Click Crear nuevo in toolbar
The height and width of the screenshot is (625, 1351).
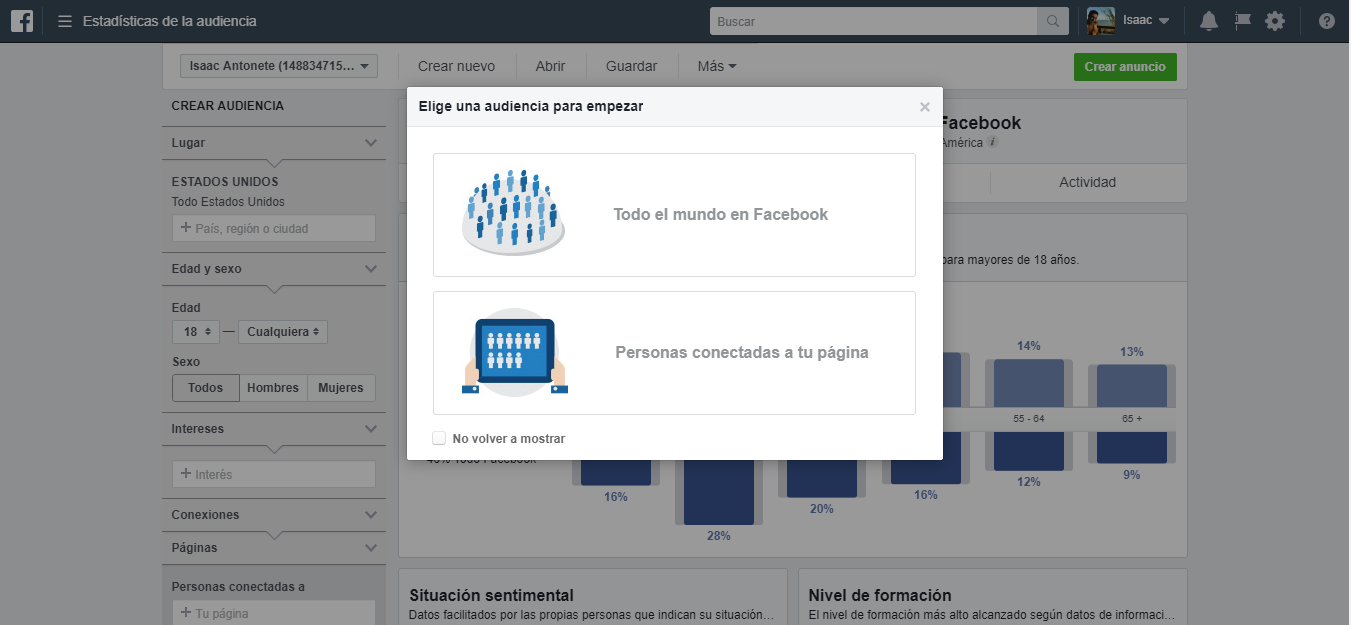tap(456, 66)
